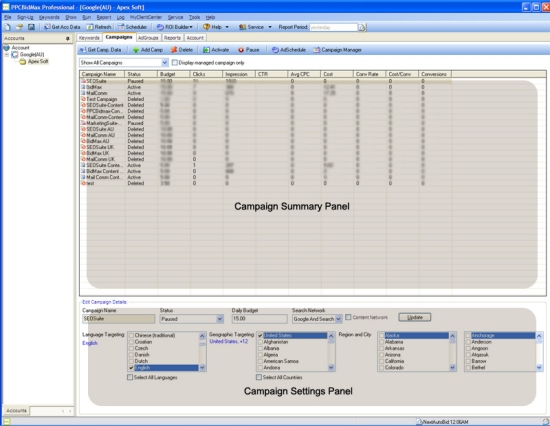This screenshot has height=426, width=550.
Task: Click Get Camp. Data button
Action: (x=100, y=50)
